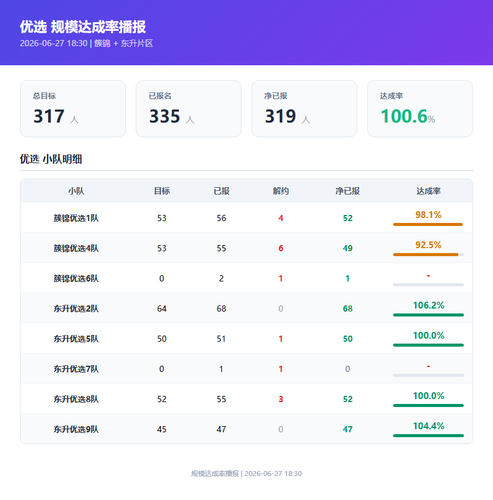Screen dimensions: 493x500
Task: Click the 100.6% 达成率 summary value
Action: coord(408,116)
